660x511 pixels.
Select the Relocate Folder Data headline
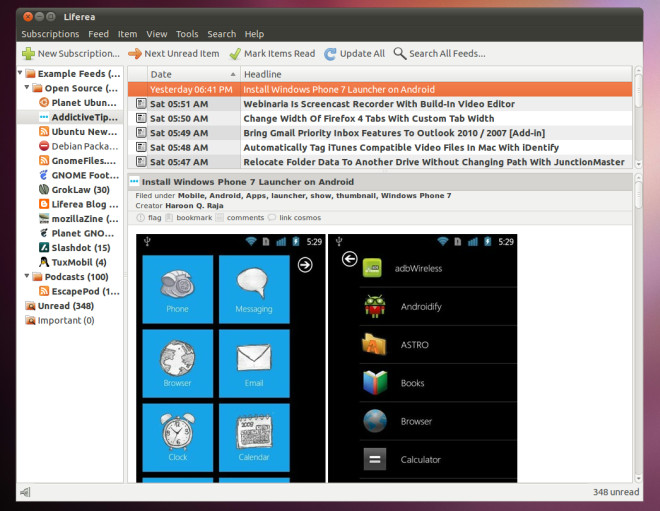(434, 162)
